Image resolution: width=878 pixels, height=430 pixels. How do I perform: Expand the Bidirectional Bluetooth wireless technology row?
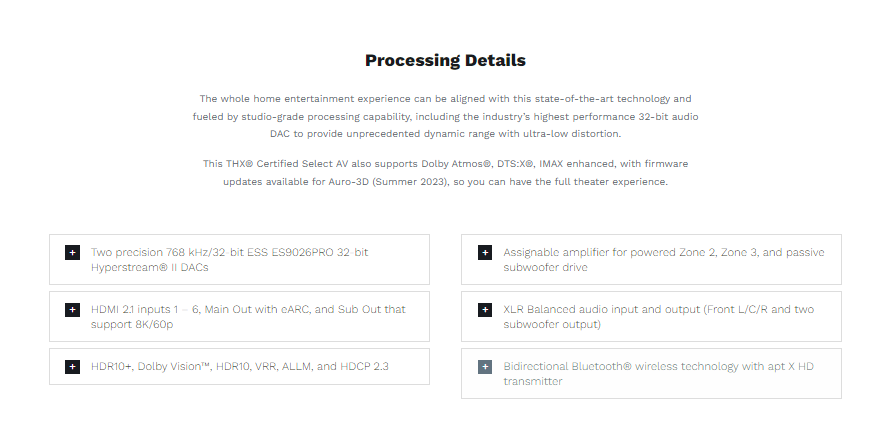point(658,374)
